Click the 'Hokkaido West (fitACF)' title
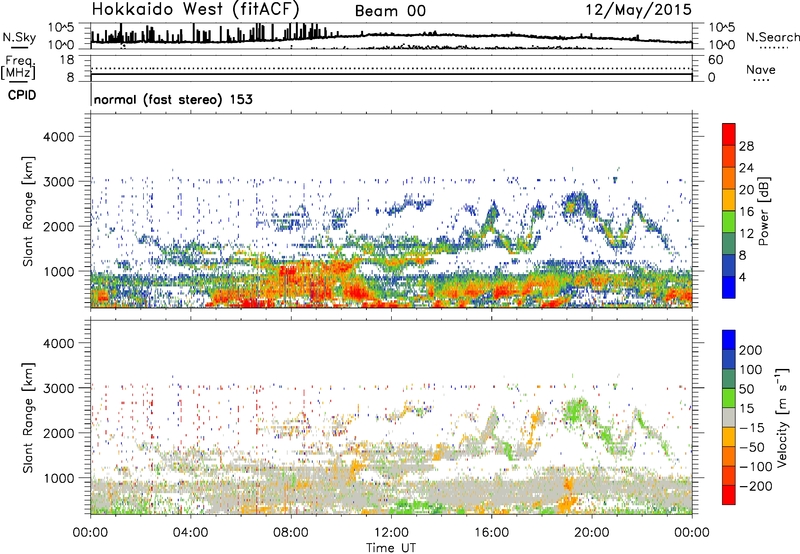This screenshot has width=800, height=554. [x=195, y=10]
